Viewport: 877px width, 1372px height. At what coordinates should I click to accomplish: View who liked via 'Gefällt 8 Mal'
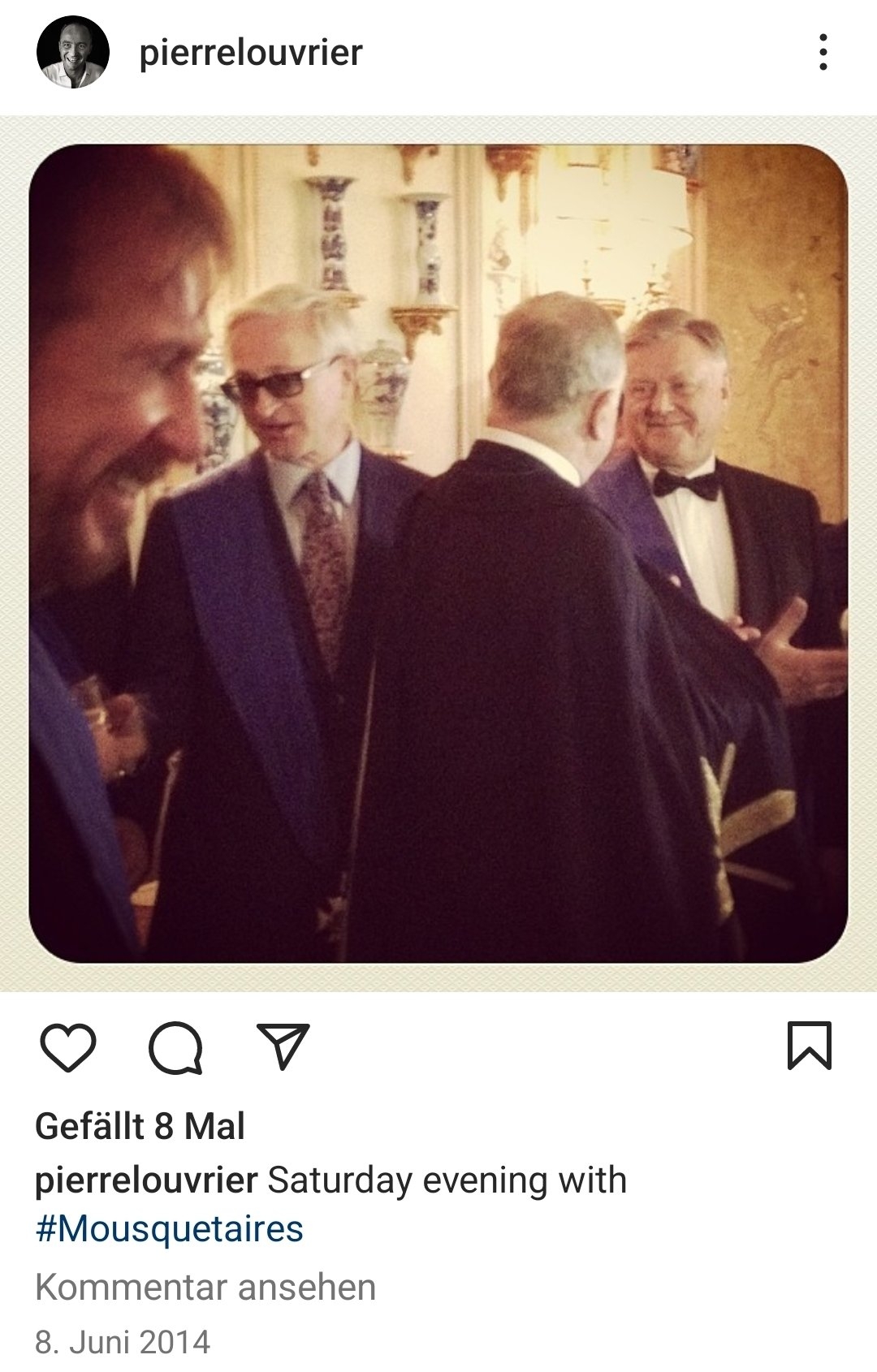(140, 1126)
